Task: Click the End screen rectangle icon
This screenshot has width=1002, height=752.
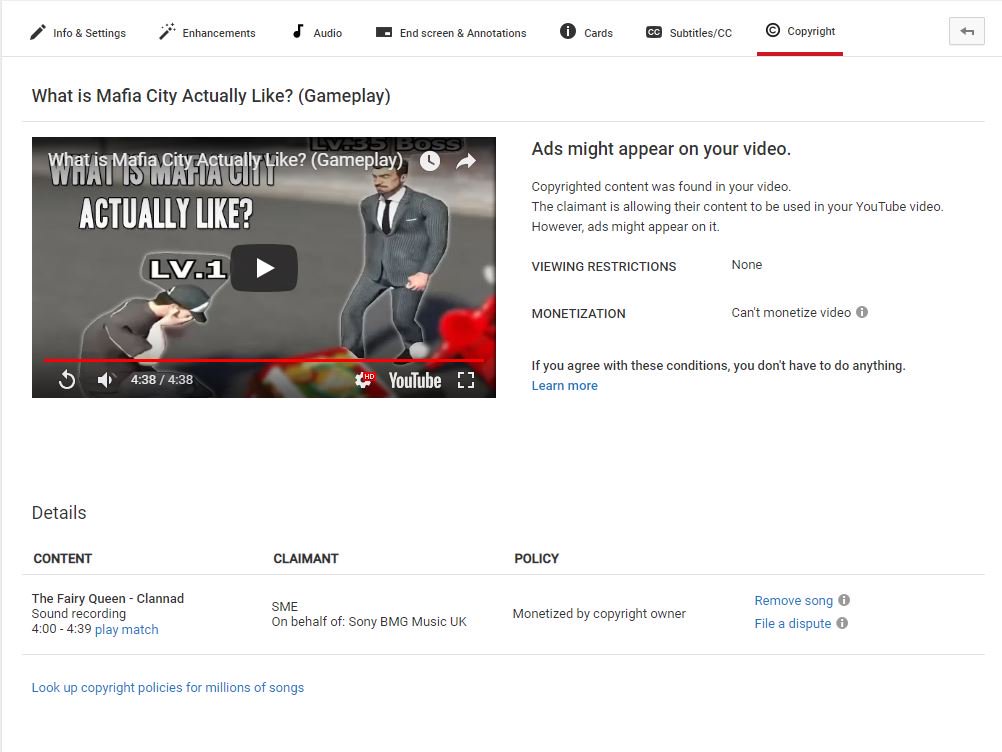Action: tap(383, 32)
